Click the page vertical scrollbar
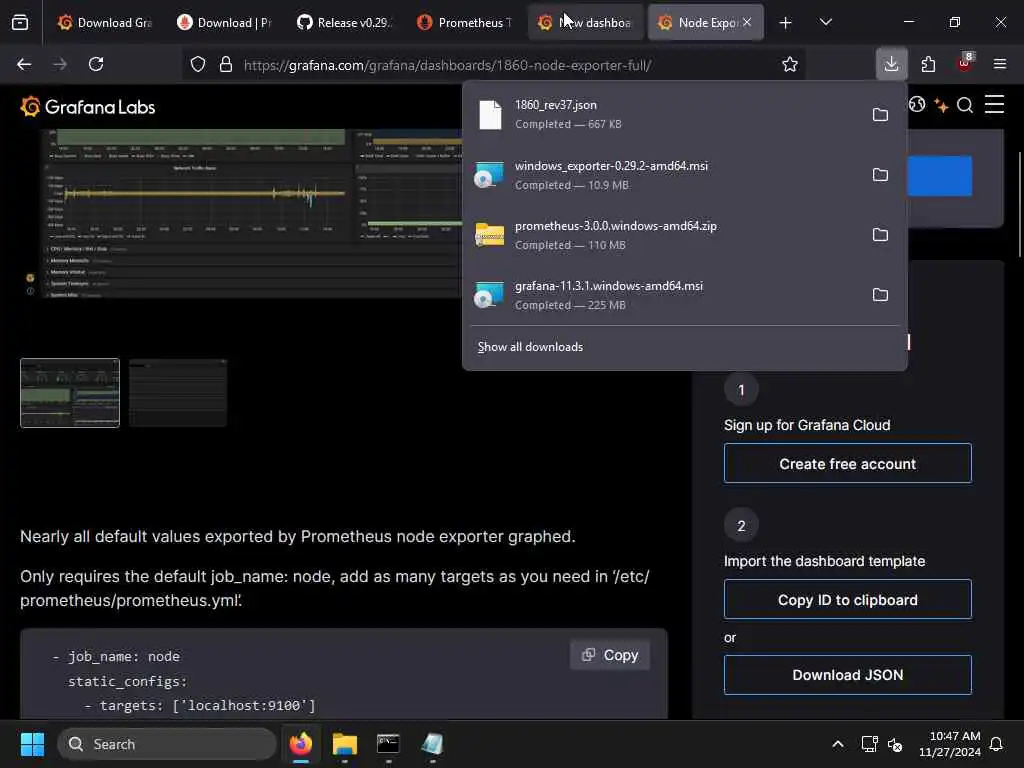 [x=1019, y=205]
